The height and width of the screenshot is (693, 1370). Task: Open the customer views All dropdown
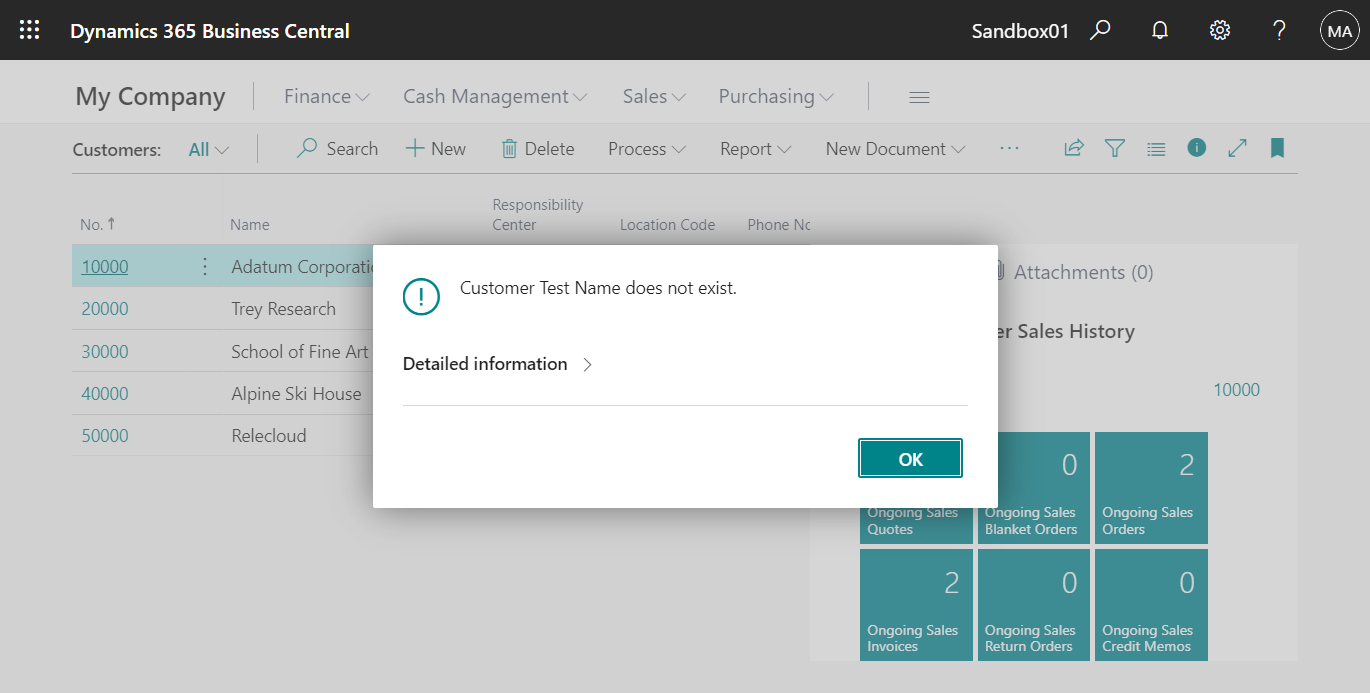click(x=207, y=148)
